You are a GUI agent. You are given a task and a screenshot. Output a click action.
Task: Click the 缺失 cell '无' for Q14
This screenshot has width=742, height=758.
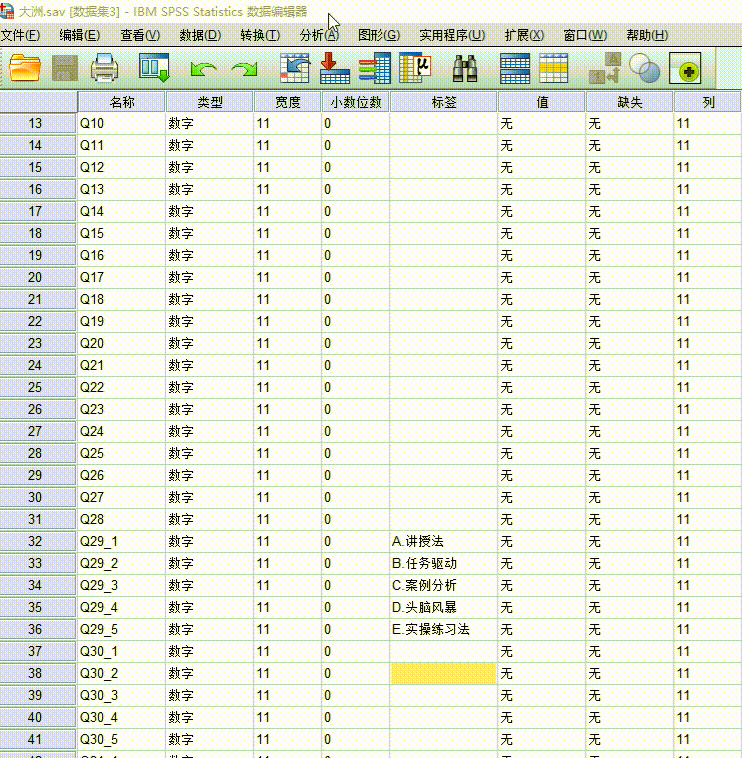click(630, 212)
